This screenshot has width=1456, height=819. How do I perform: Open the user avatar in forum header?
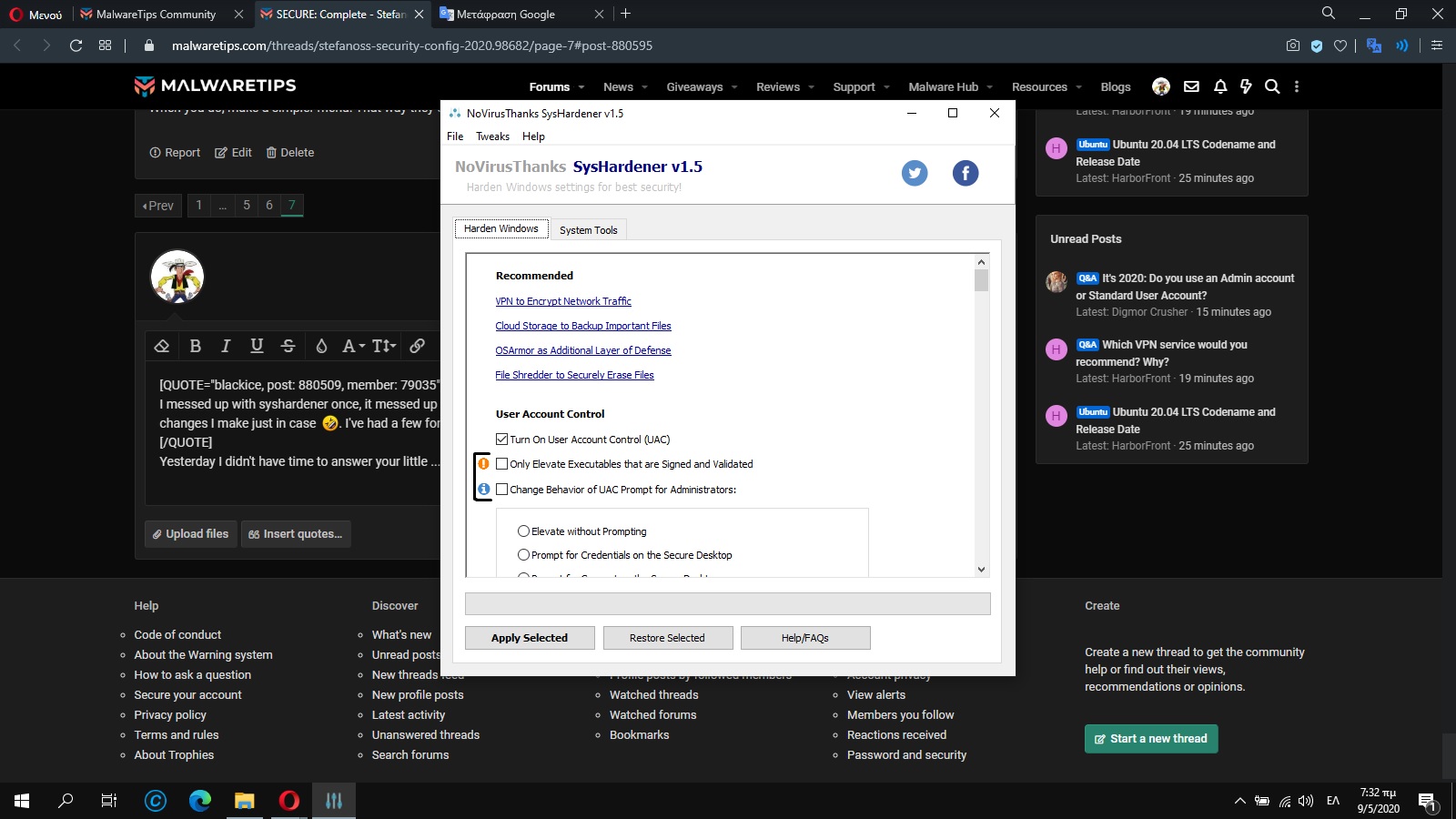[1161, 86]
